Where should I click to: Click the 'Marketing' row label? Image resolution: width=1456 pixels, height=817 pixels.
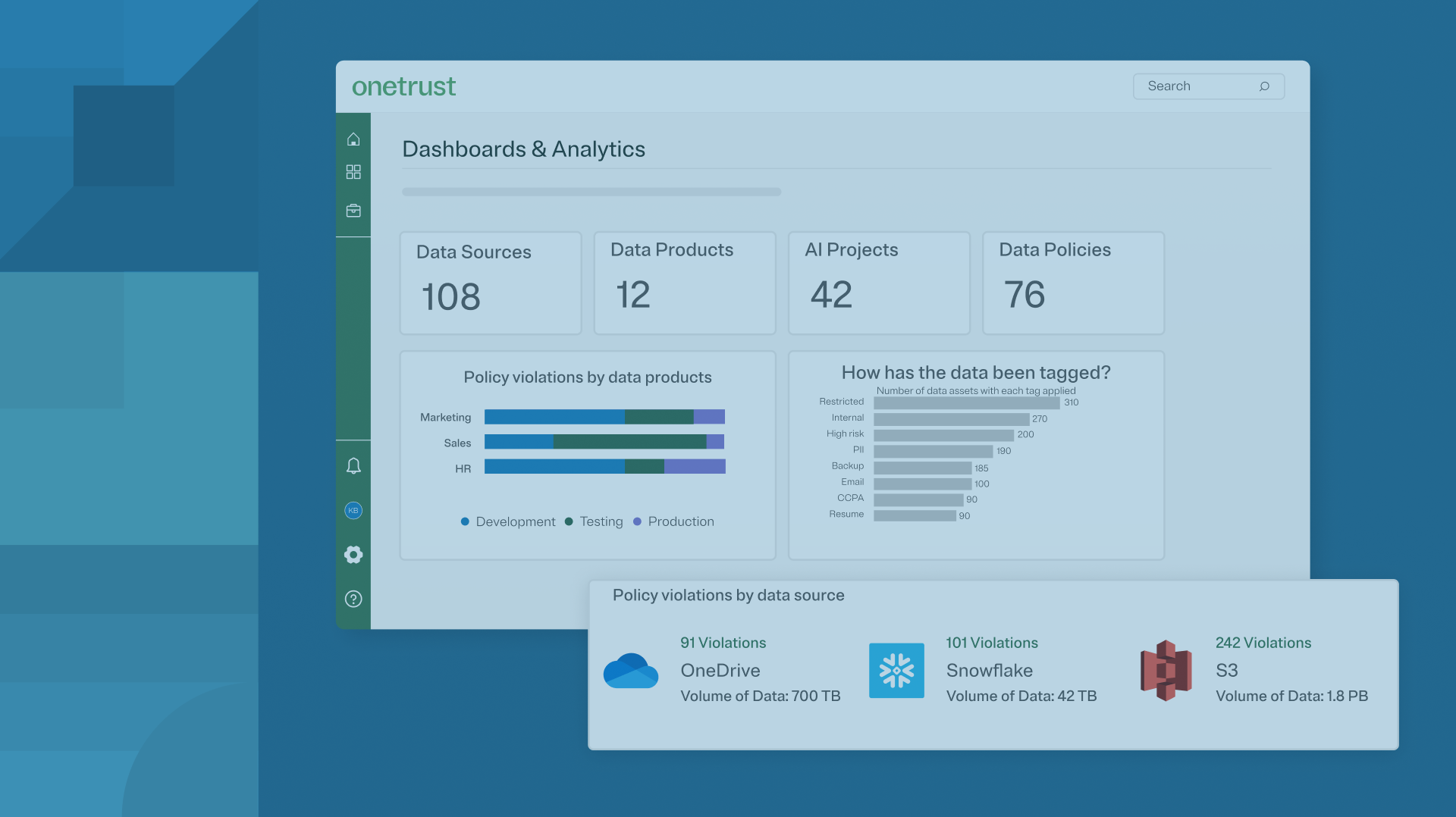445,418
